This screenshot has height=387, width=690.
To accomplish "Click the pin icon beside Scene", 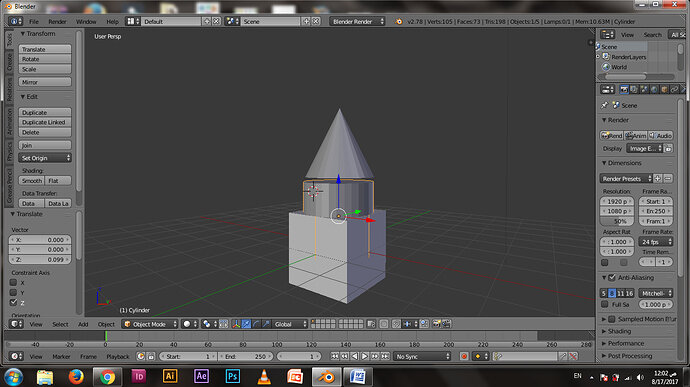I will point(605,105).
